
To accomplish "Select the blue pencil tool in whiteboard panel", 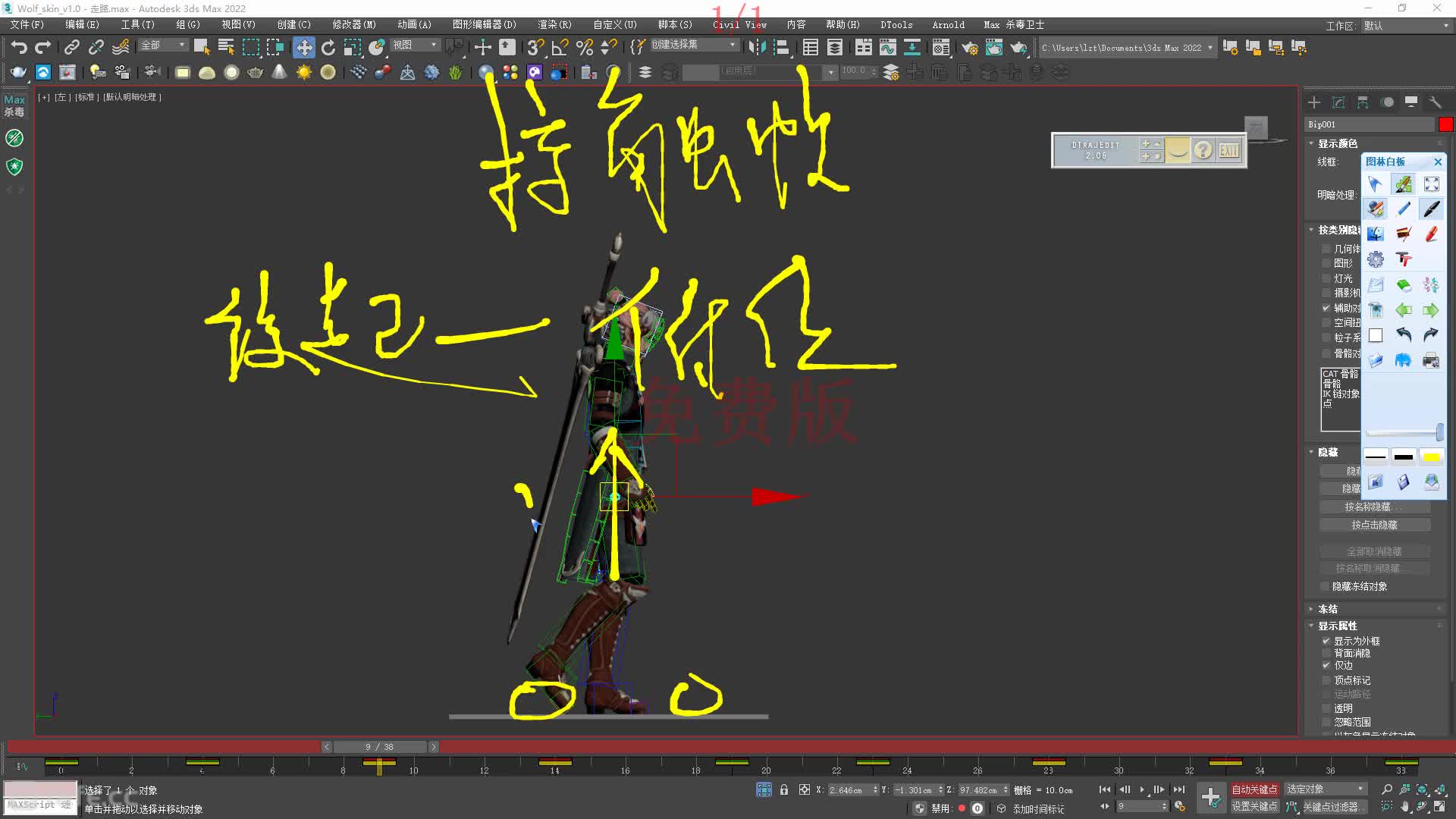I will pos(1404,209).
